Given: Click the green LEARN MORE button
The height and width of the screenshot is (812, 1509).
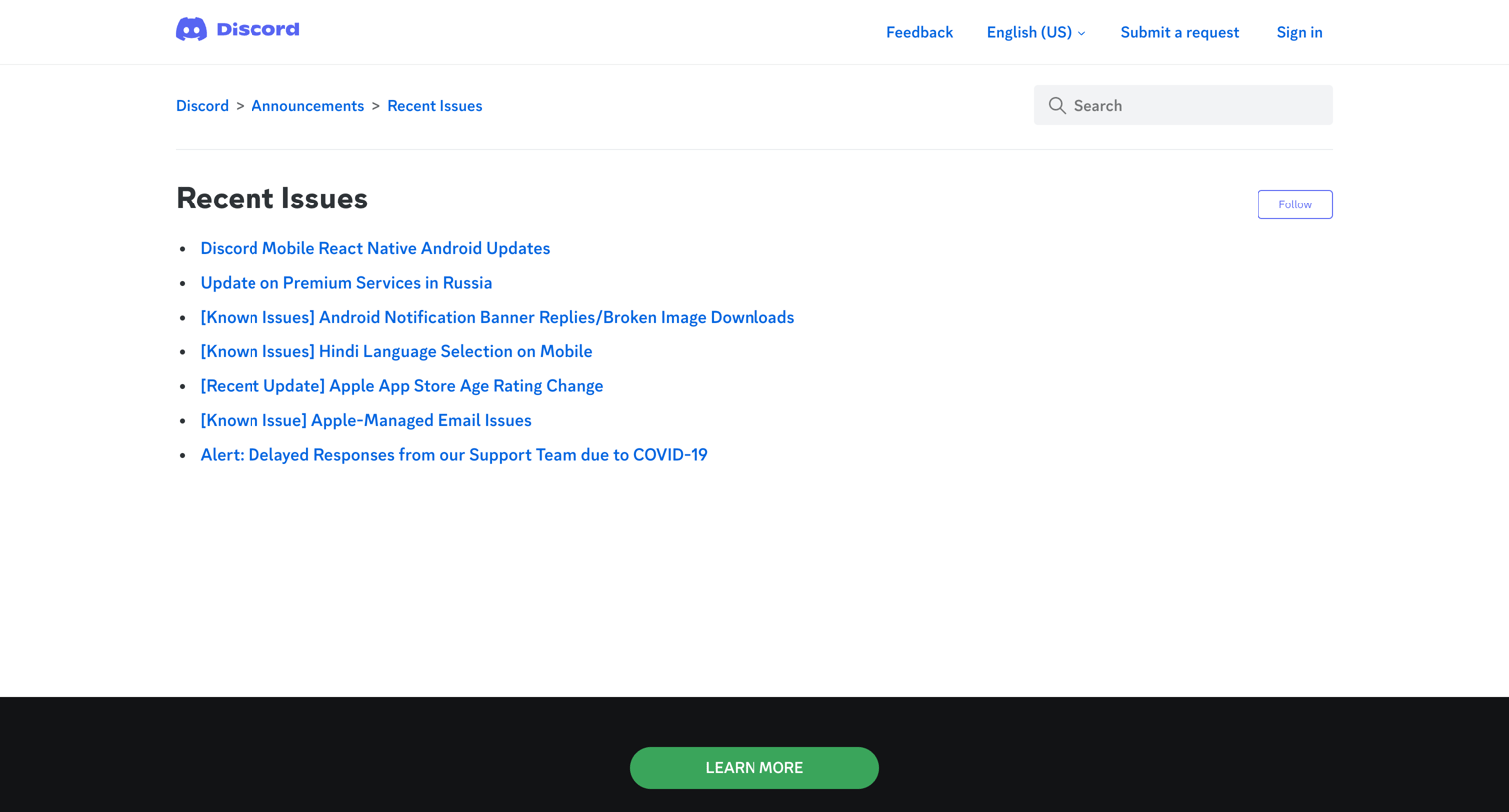Looking at the screenshot, I should [x=754, y=768].
